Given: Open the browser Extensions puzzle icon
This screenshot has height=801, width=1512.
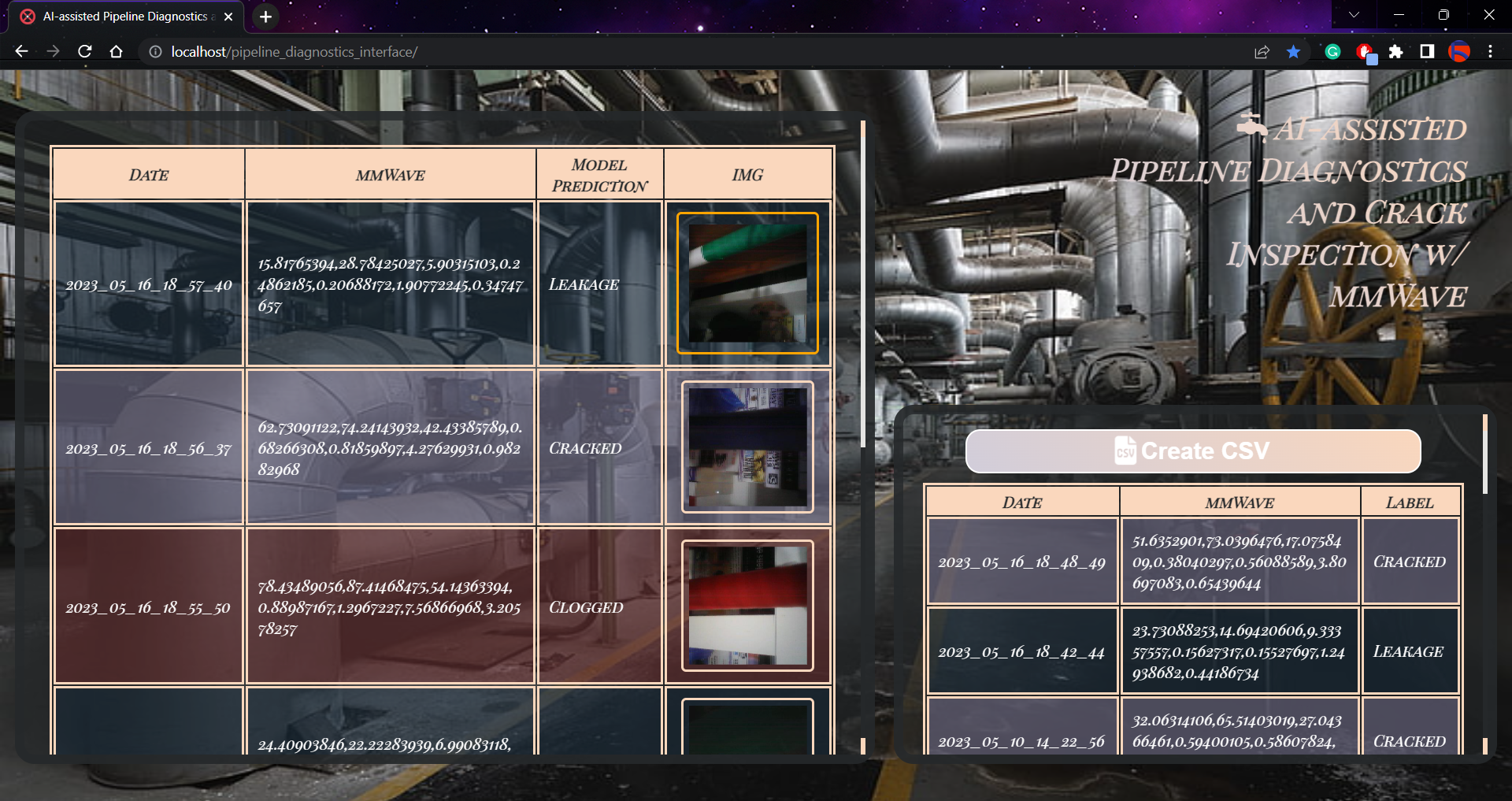Looking at the screenshot, I should [x=1397, y=51].
